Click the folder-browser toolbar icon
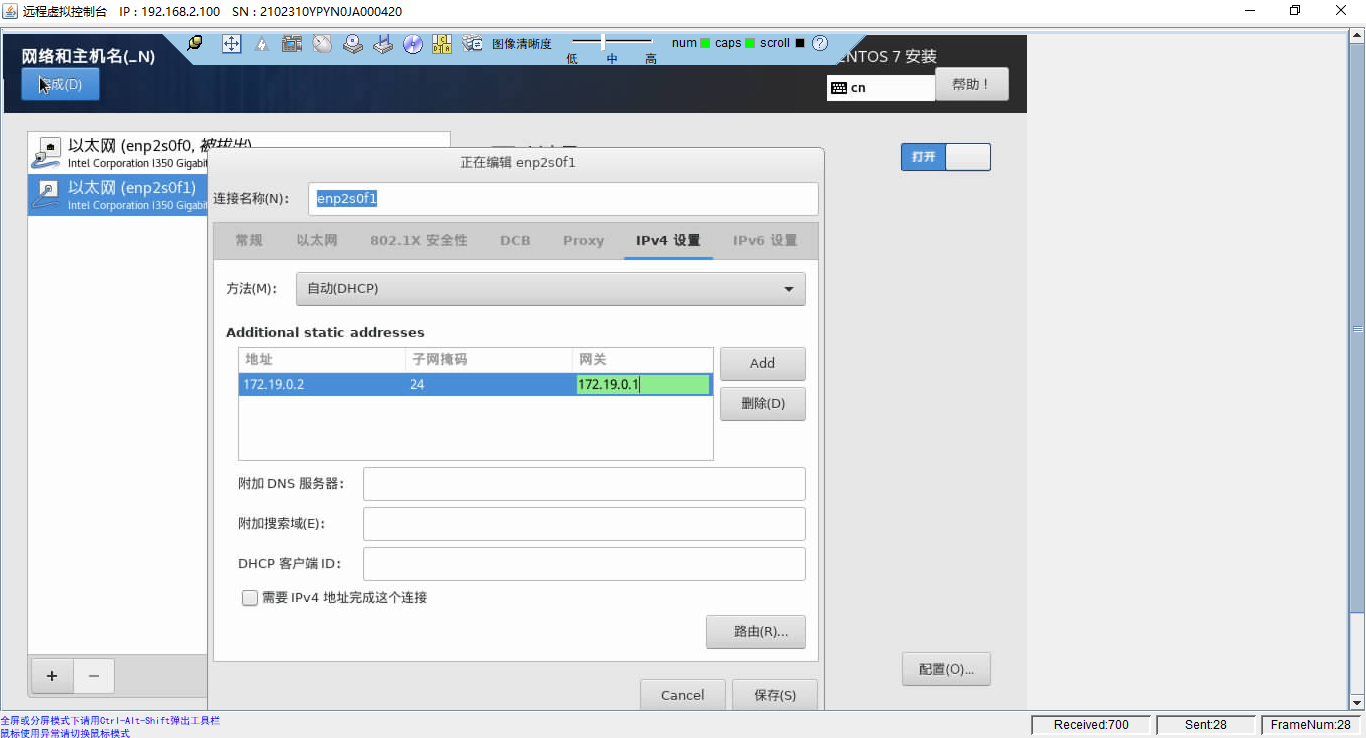The width and height of the screenshot is (1366, 738). 473,44
